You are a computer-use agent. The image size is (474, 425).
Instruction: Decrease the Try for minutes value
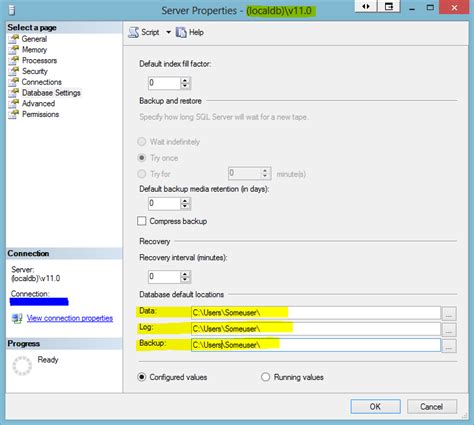(265, 176)
